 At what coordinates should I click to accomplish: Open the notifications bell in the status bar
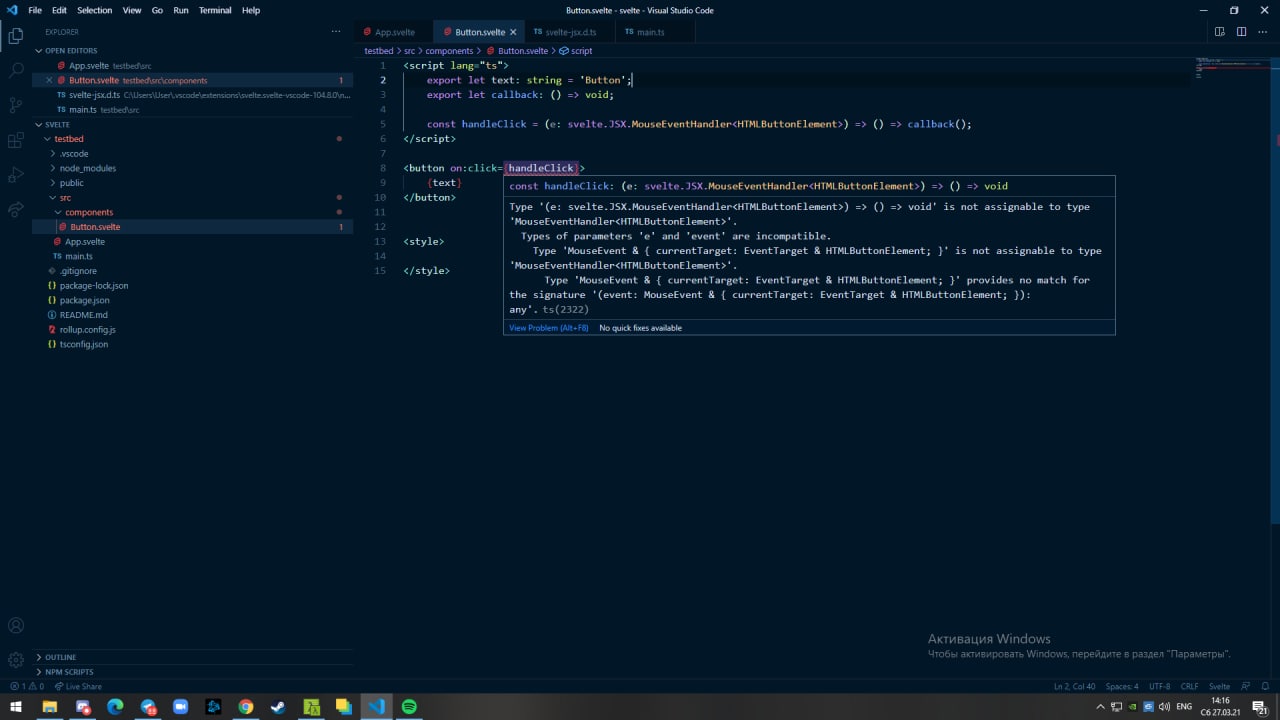point(1264,687)
